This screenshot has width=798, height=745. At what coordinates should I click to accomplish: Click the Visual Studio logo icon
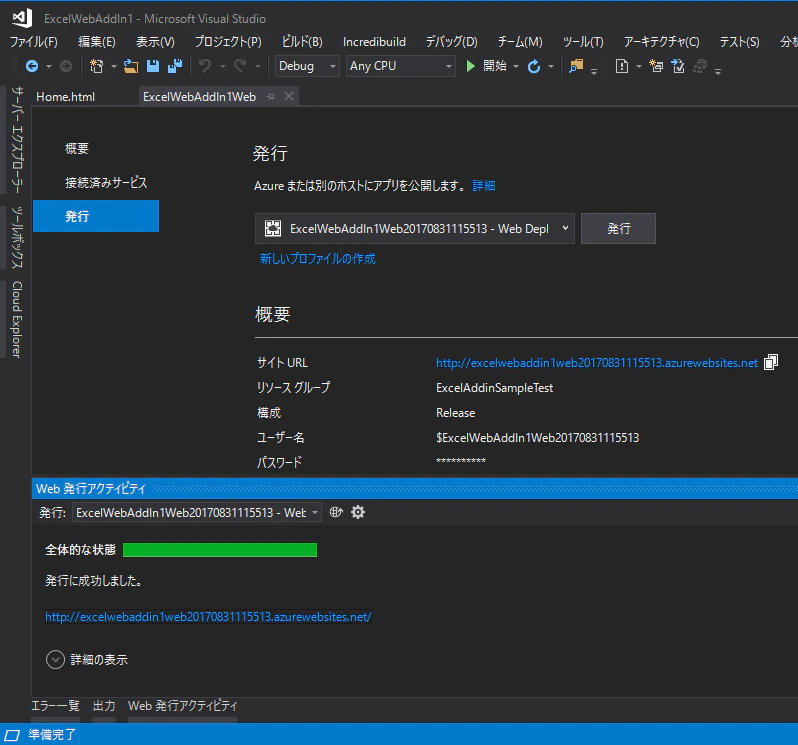[22, 18]
